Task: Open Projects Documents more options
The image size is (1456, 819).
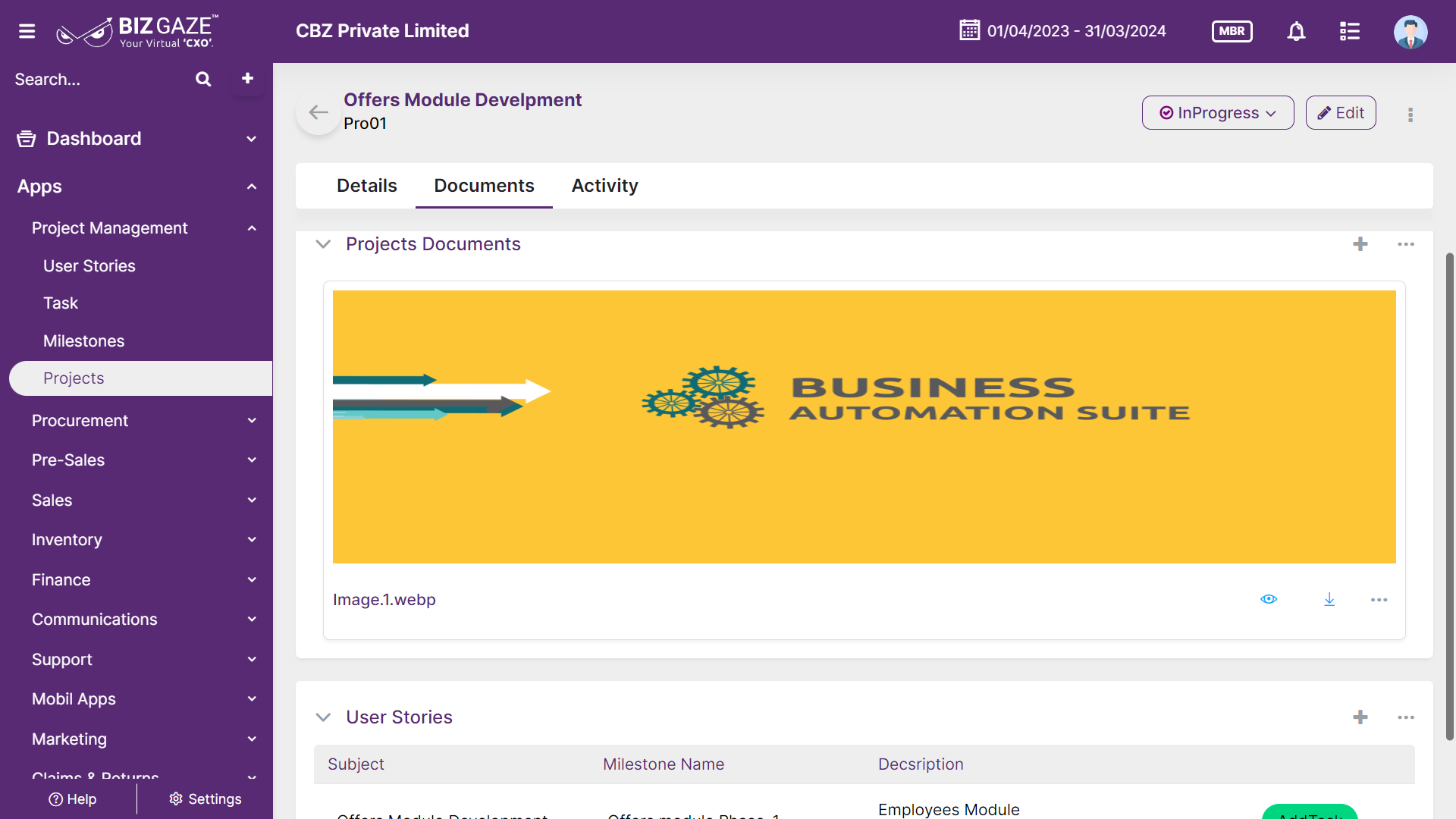Action: [x=1406, y=244]
